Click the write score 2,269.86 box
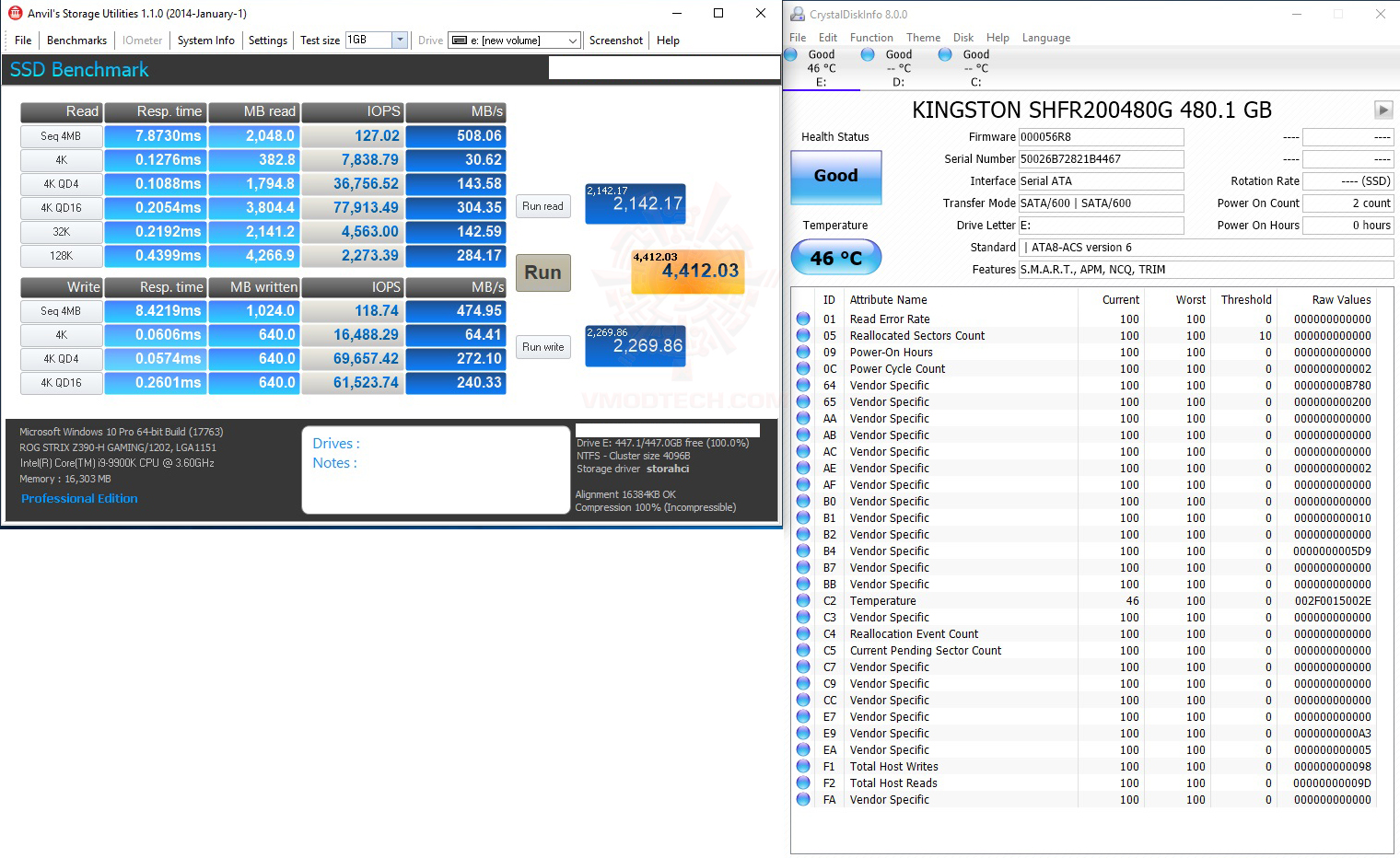 coord(636,345)
